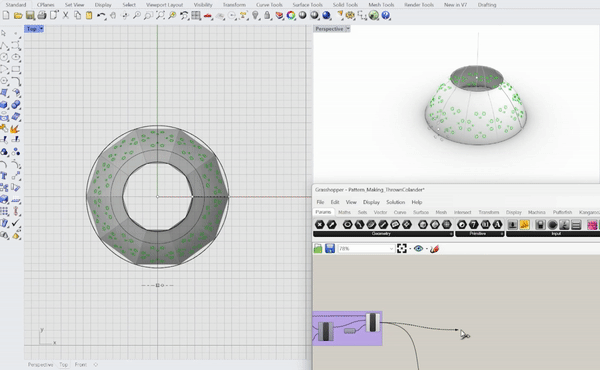Click the blue Render sphere icon

tap(326, 16)
